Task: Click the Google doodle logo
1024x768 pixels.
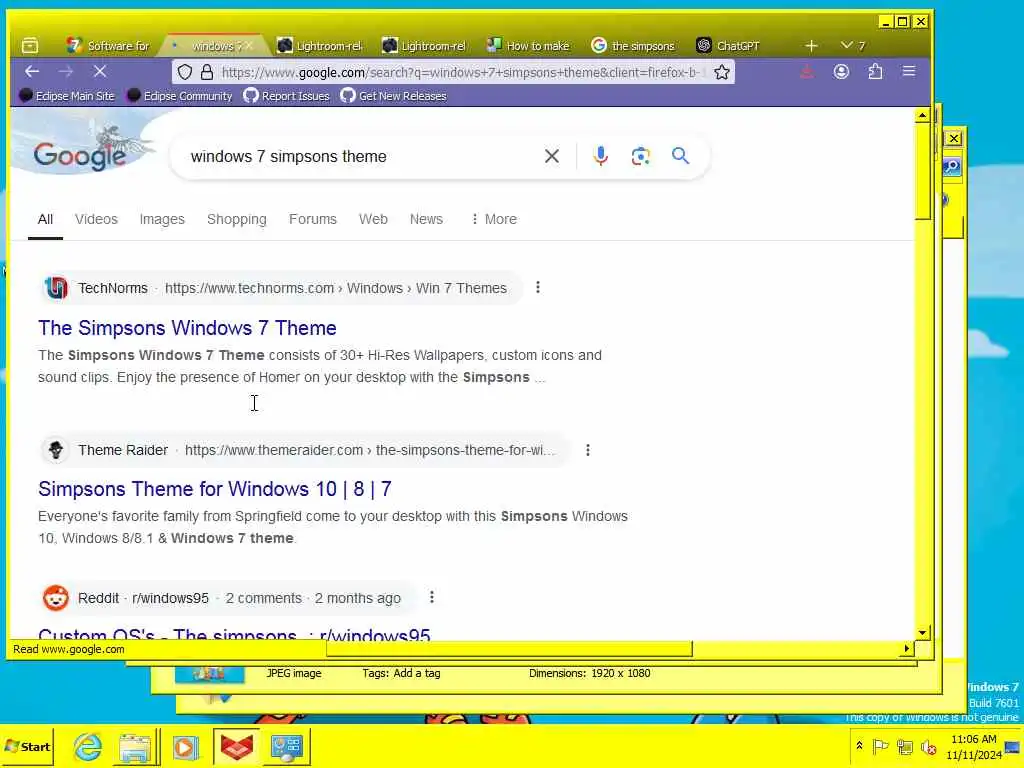Action: [80, 155]
